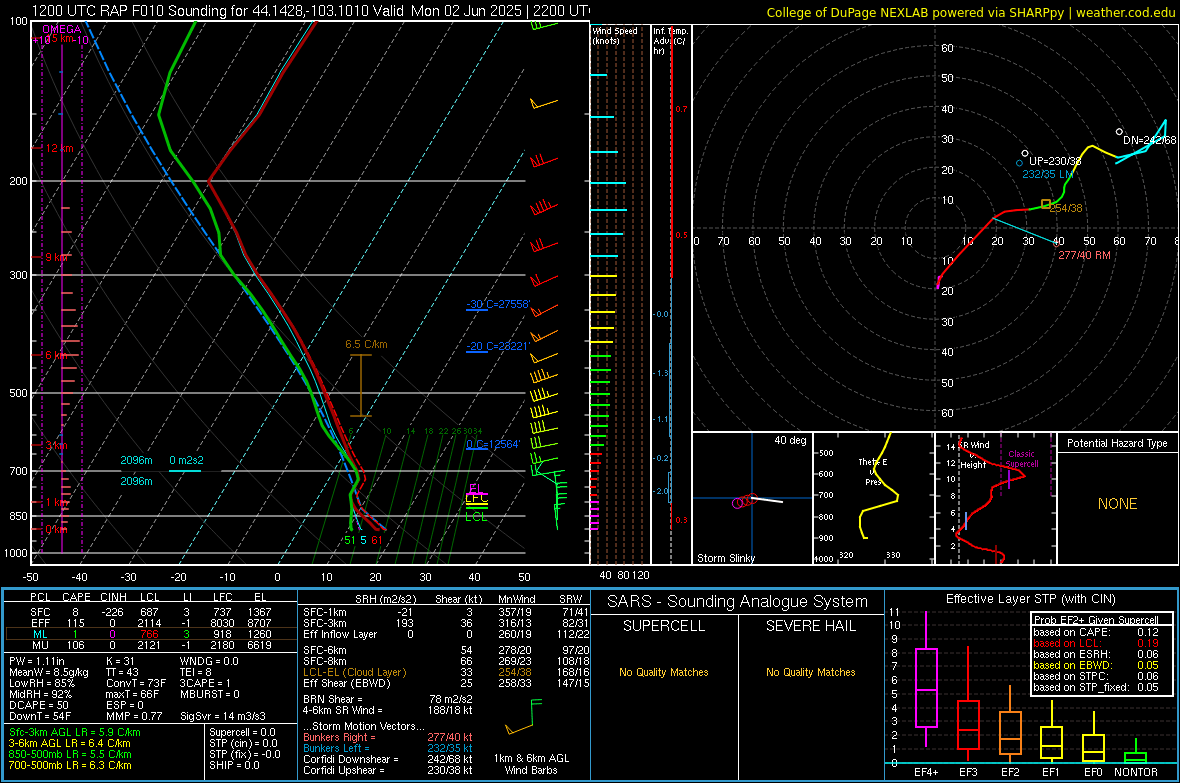The width and height of the screenshot is (1180, 783).
Task: Select the SFC parcel row
Action: (151, 612)
